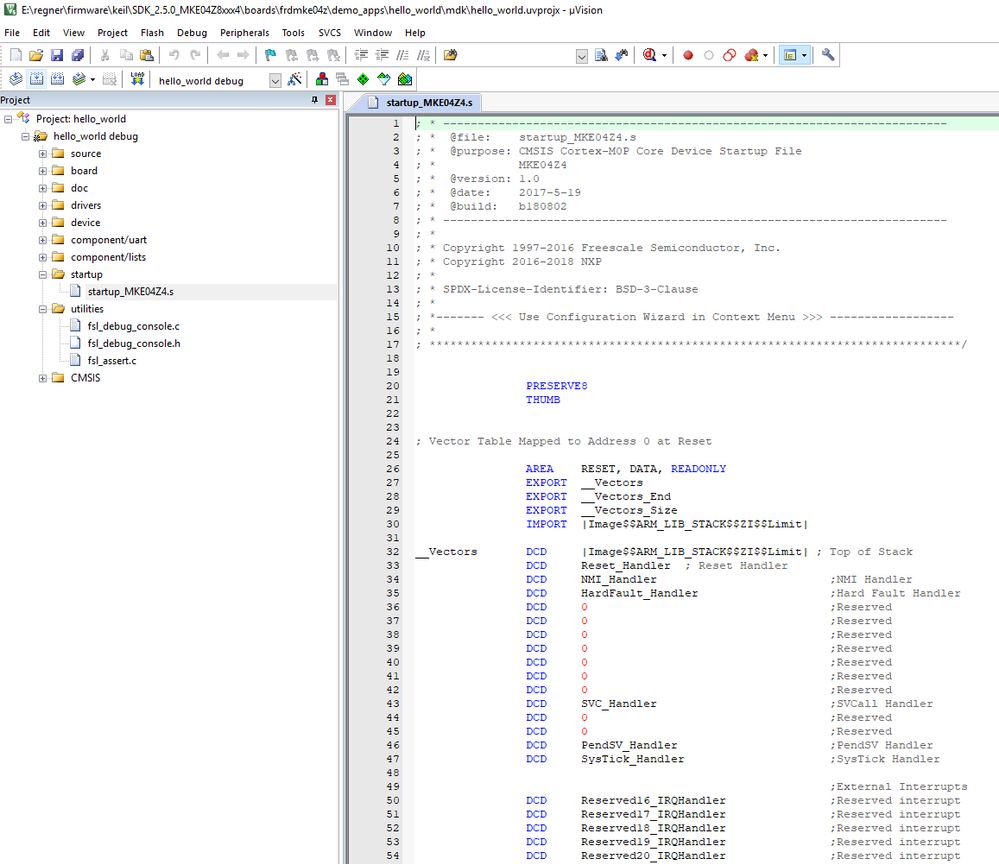This screenshot has width=999, height=864.
Task: Save the current file with floppy icon
Action: click(57, 55)
